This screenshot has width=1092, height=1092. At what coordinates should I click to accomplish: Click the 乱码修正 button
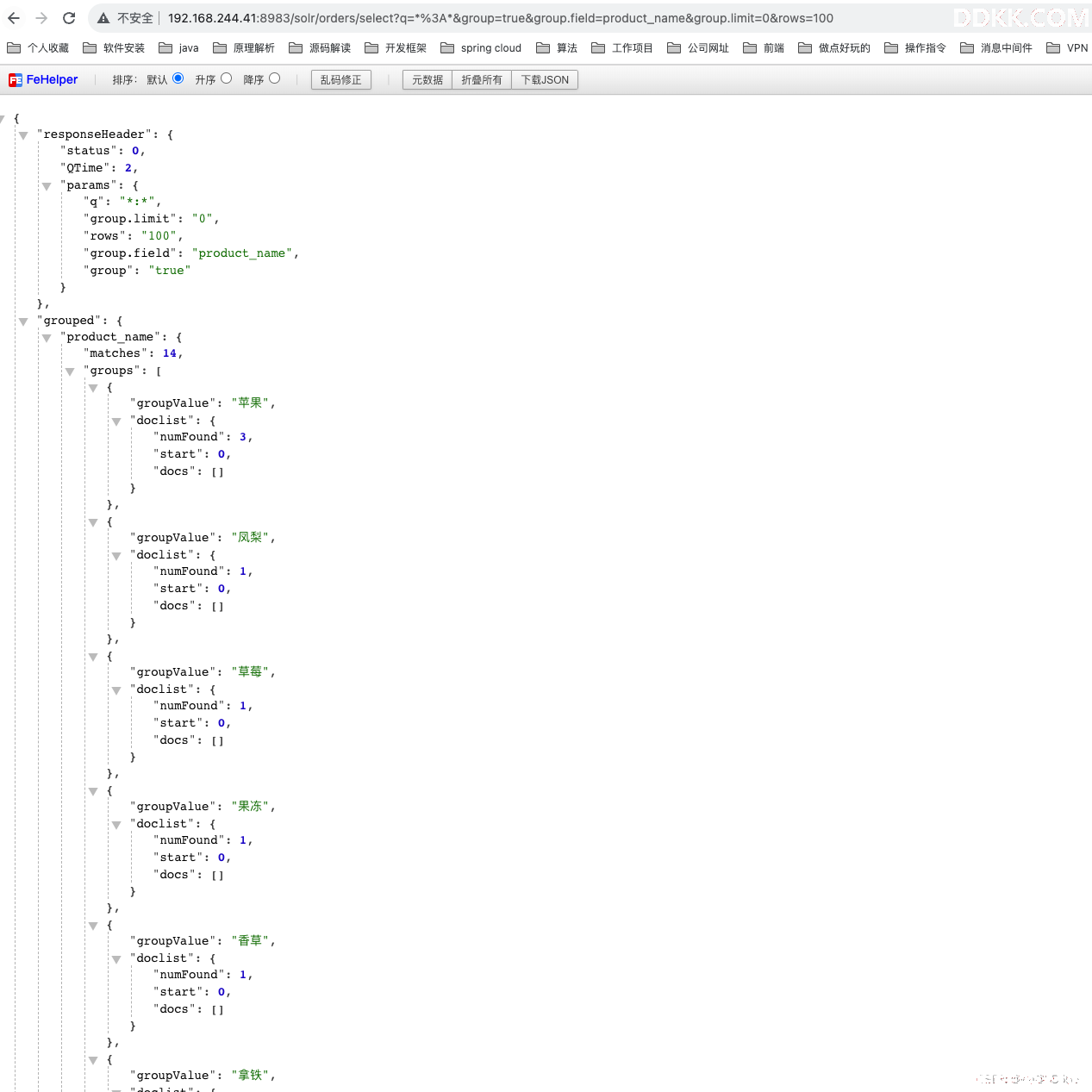point(341,80)
